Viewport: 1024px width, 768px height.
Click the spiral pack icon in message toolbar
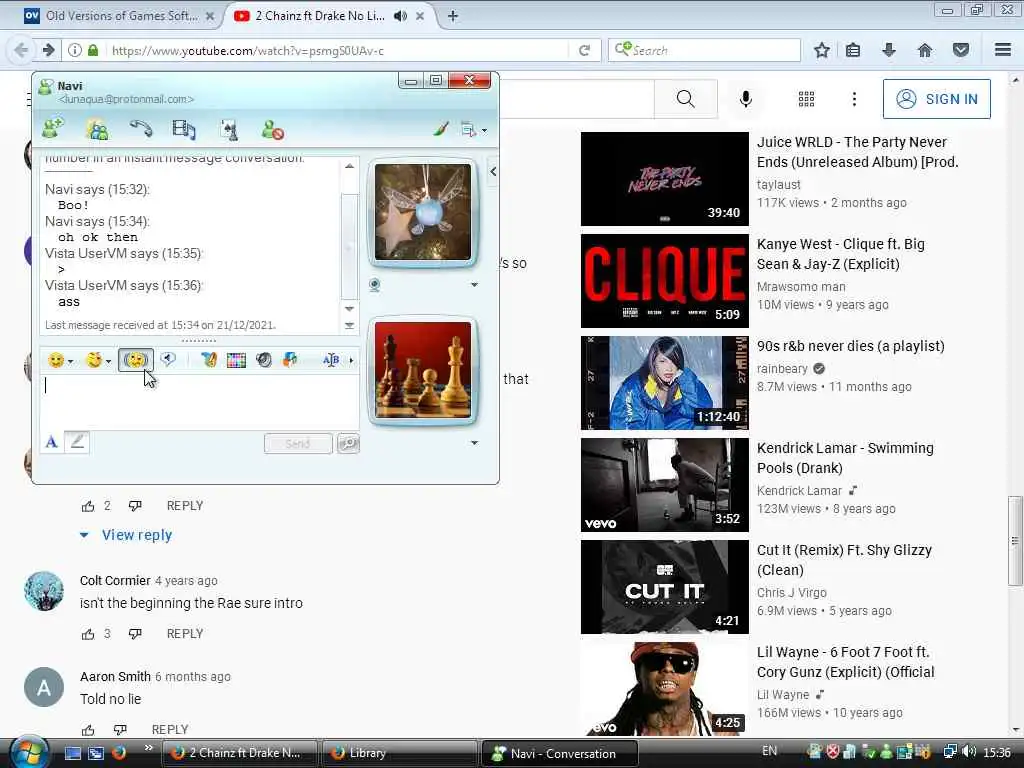point(264,360)
